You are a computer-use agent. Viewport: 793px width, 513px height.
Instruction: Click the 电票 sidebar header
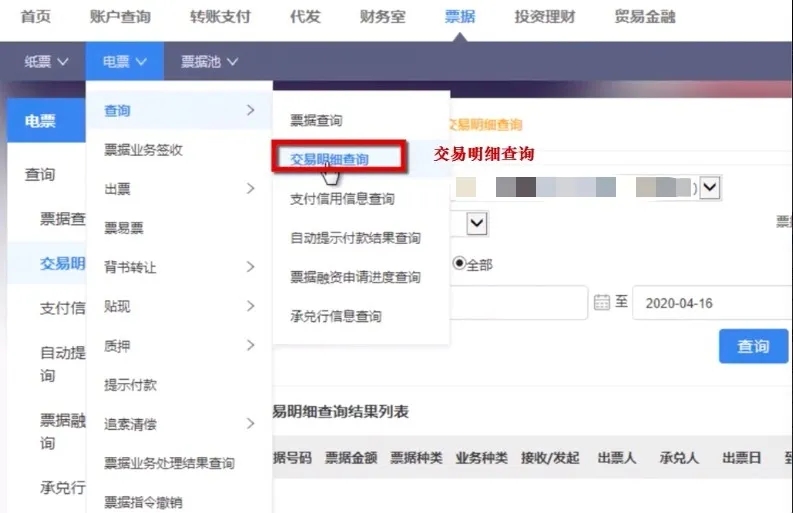[x=46, y=120]
